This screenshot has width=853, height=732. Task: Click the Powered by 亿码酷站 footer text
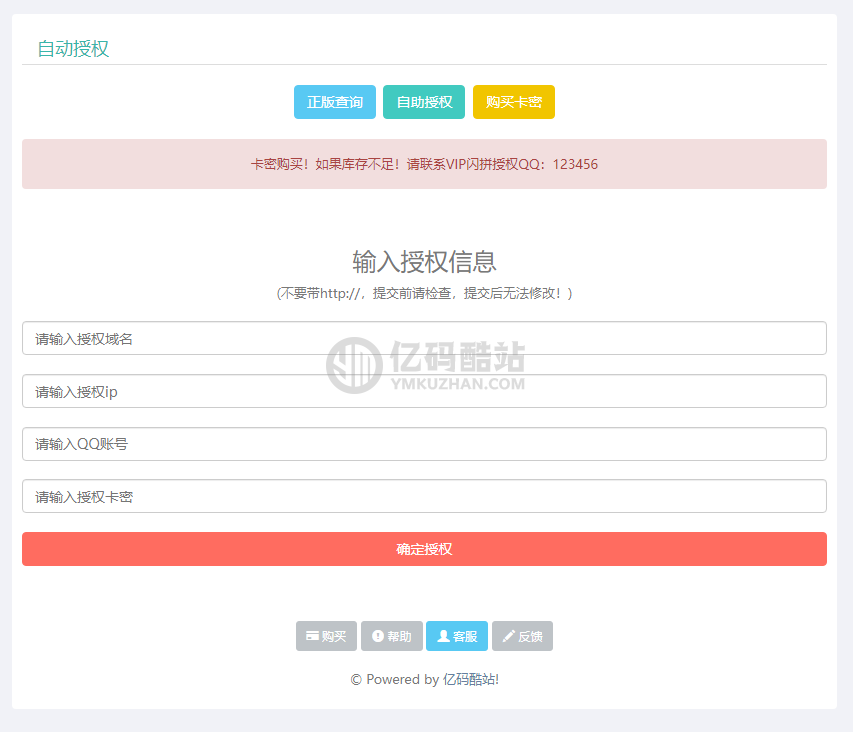(x=424, y=679)
